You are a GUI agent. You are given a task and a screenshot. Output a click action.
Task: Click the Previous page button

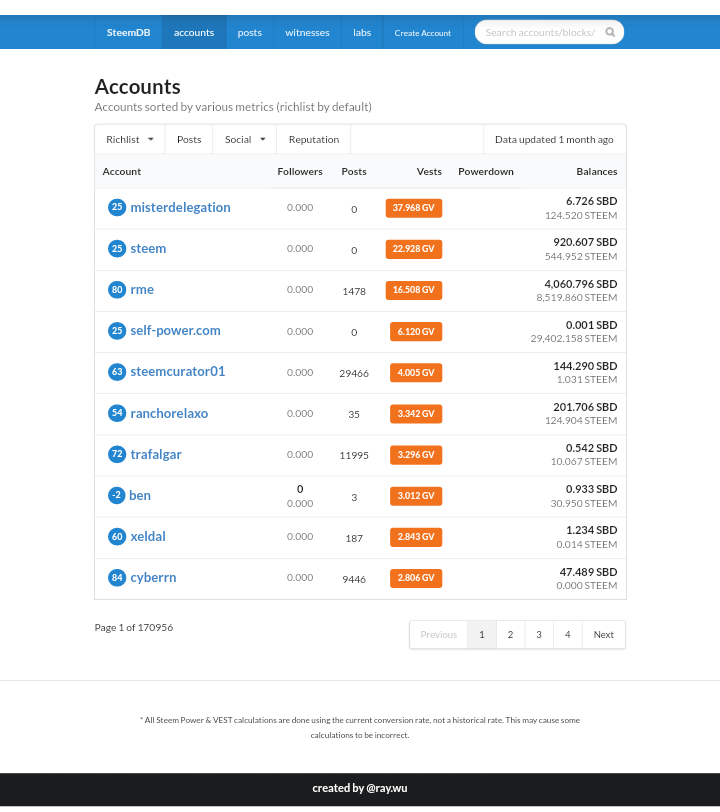439,634
